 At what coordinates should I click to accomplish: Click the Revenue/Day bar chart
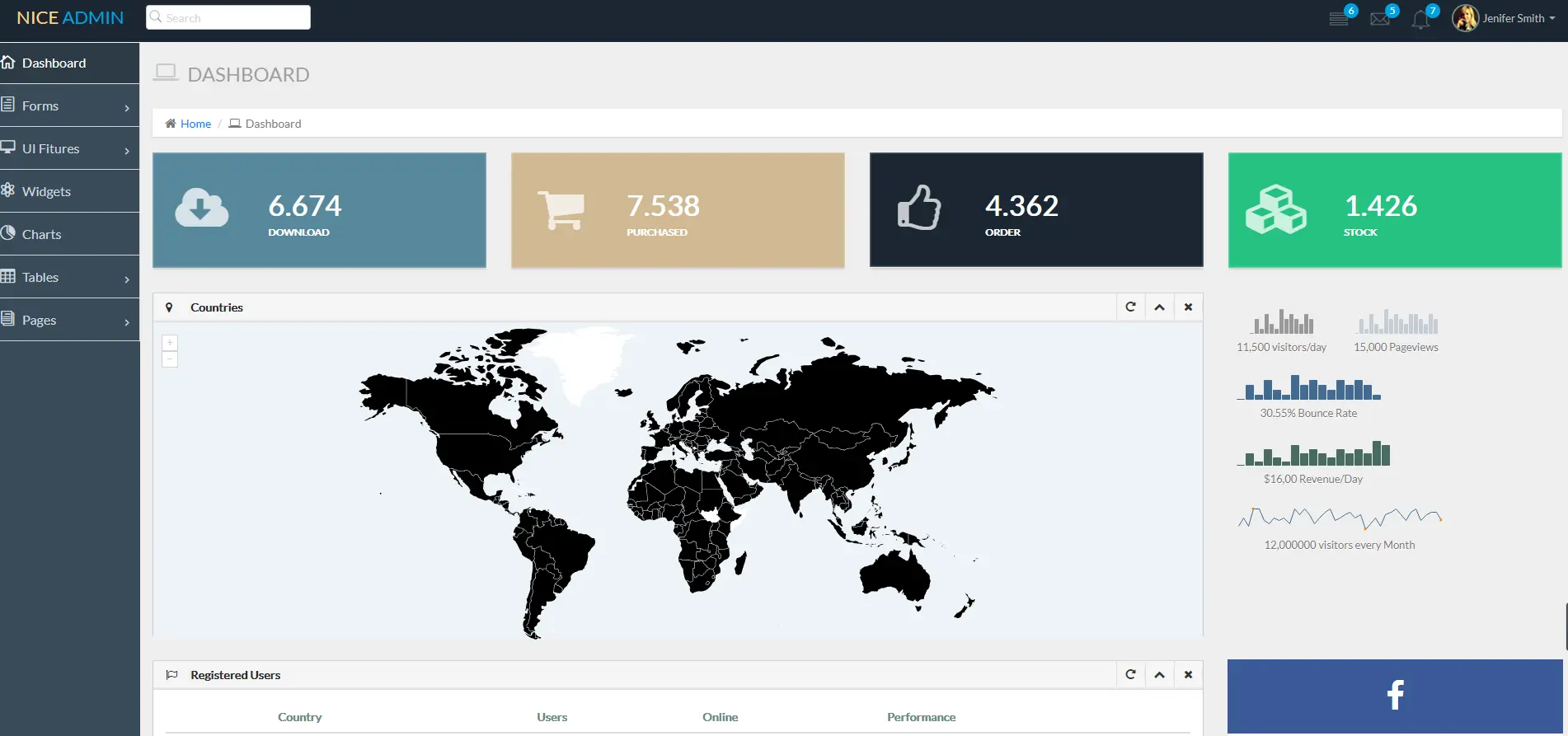coord(1315,453)
